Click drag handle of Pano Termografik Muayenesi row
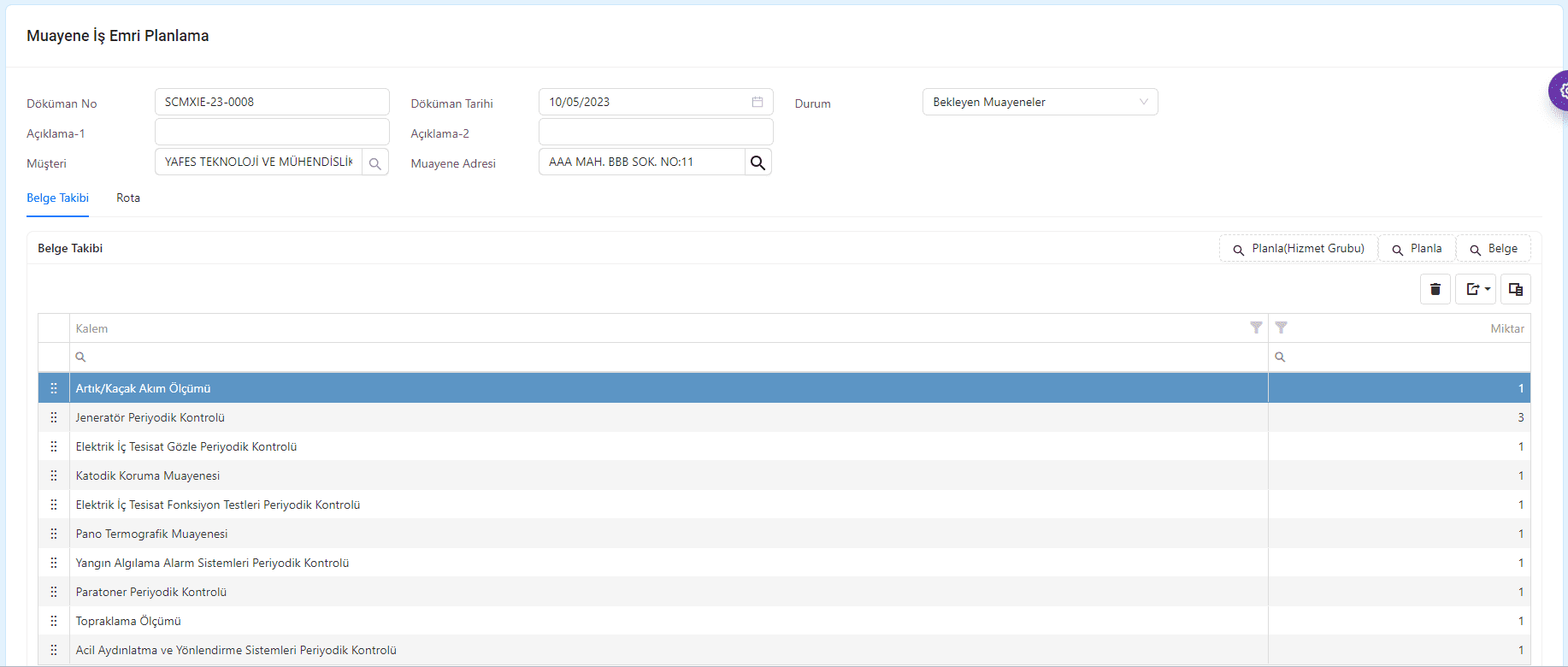 pyautogui.click(x=54, y=534)
